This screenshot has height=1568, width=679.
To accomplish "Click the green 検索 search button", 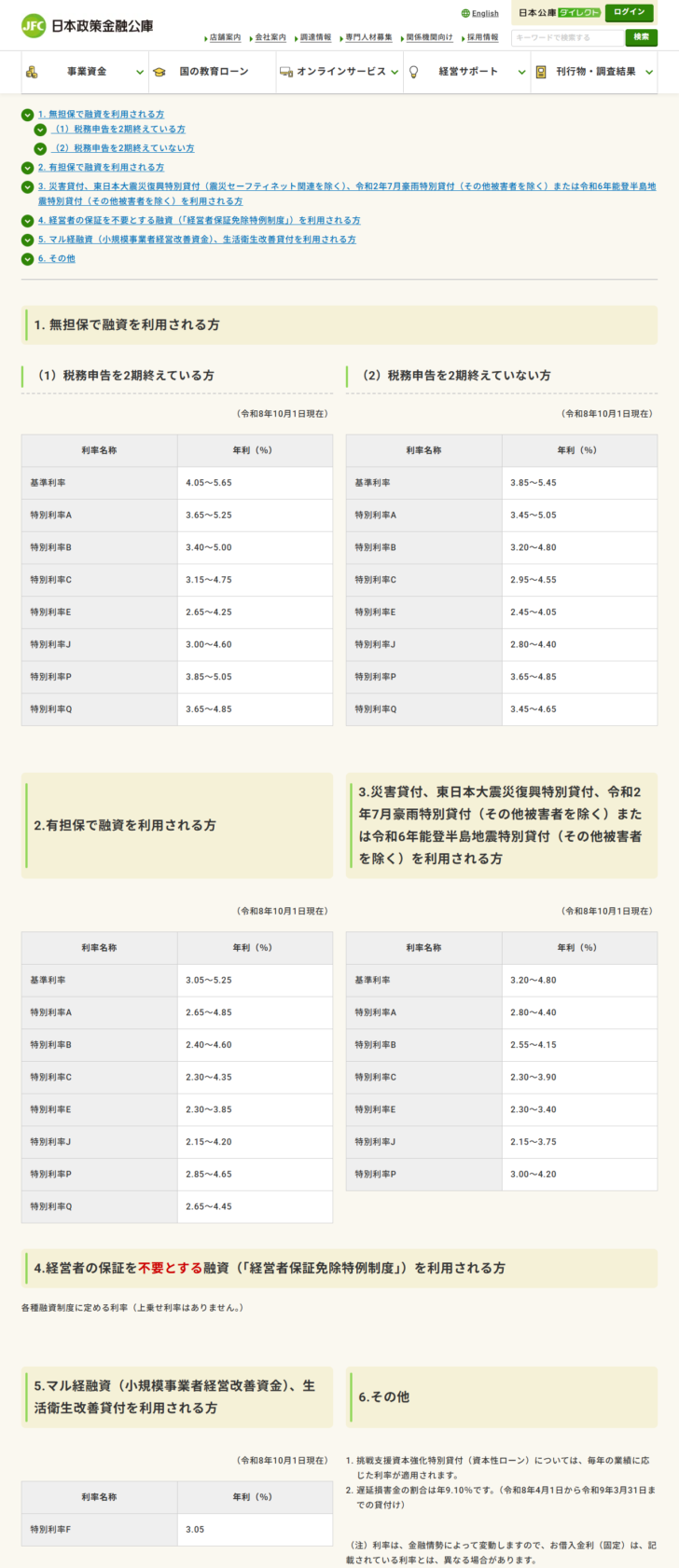I will tap(642, 37).
